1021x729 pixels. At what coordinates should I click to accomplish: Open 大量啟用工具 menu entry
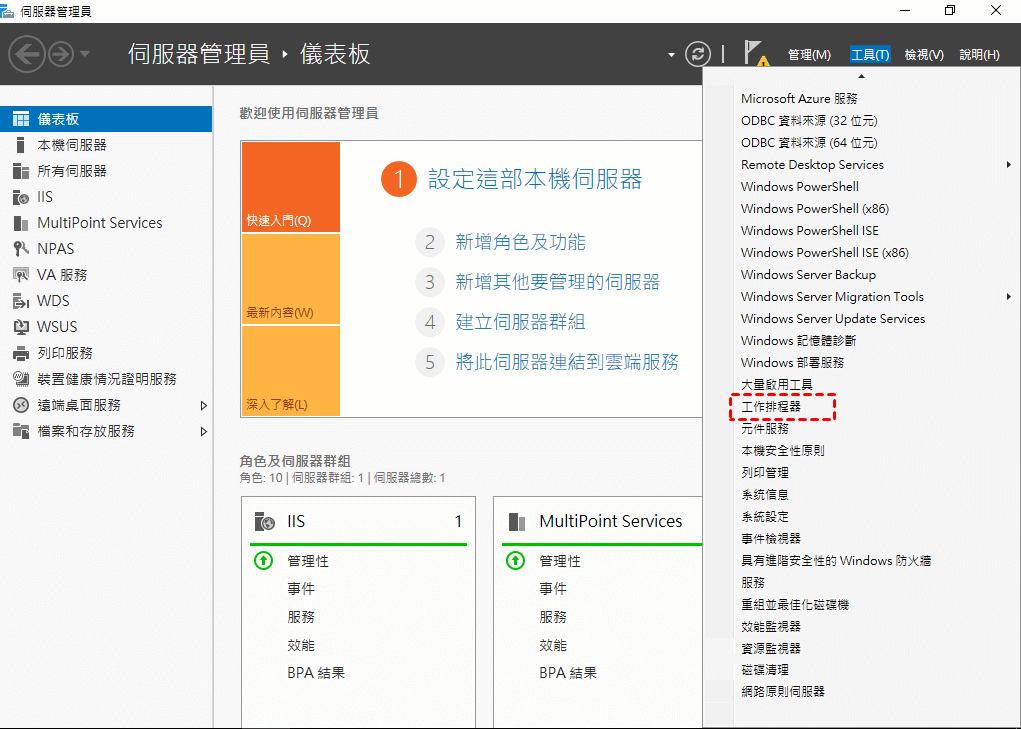click(x=777, y=385)
